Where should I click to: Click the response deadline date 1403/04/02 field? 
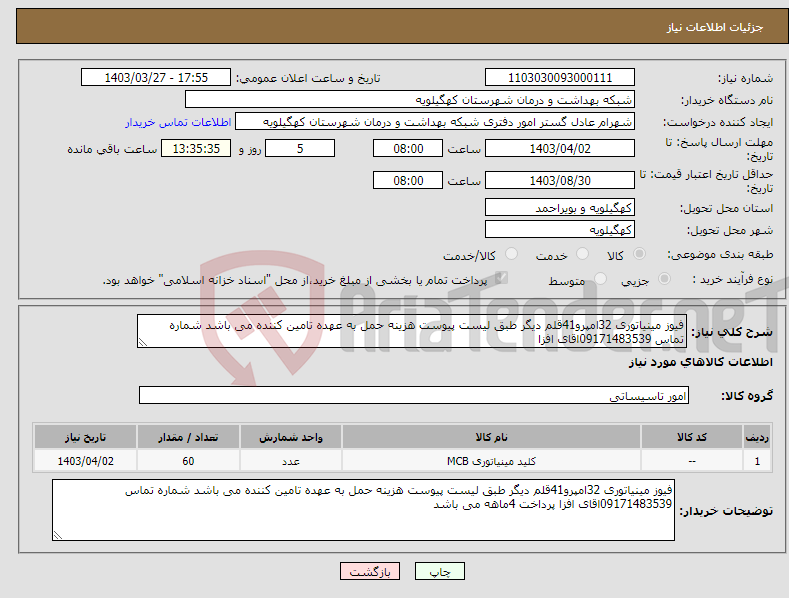point(560,148)
